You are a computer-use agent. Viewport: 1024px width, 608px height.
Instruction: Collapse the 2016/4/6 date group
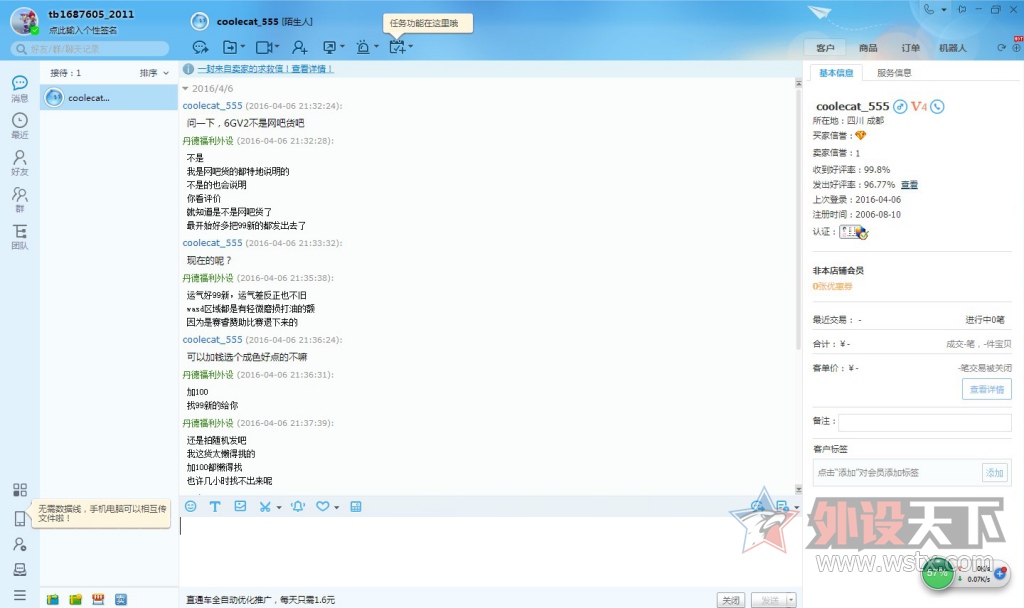tap(185, 89)
